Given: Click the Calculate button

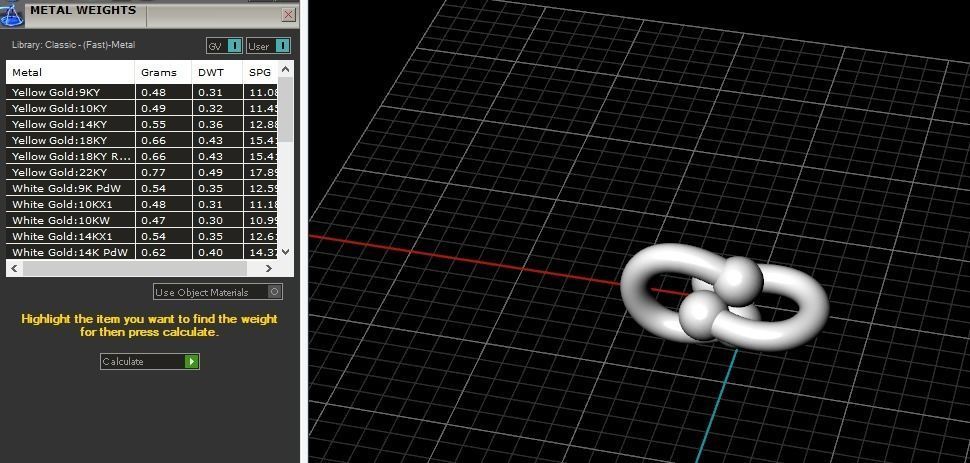Looking at the screenshot, I should pos(150,361).
